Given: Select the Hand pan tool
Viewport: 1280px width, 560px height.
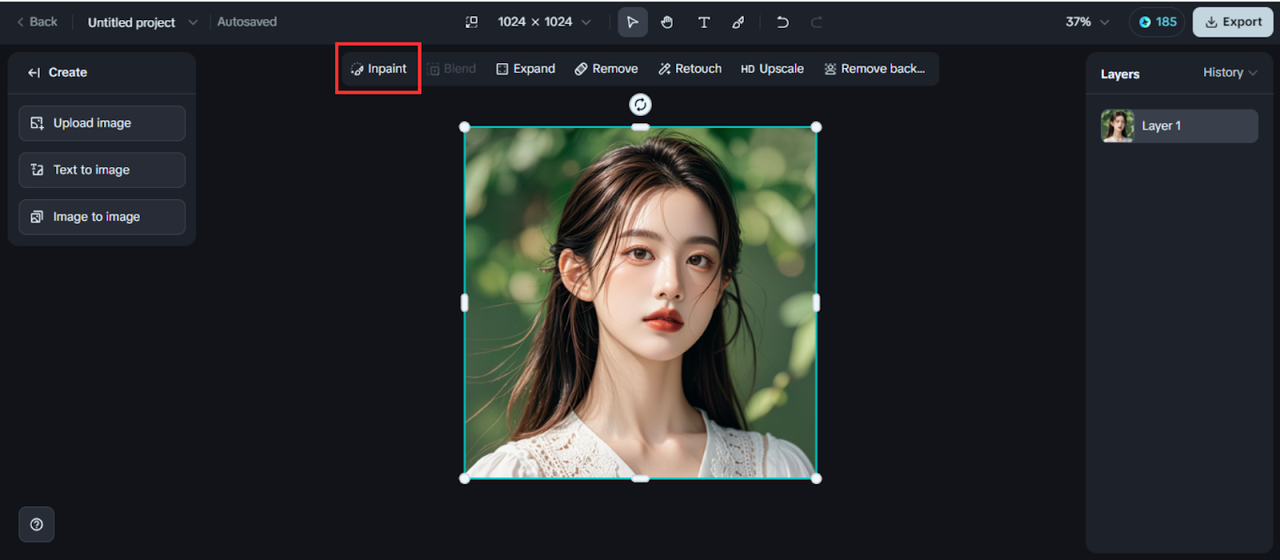Looking at the screenshot, I should click(667, 22).
